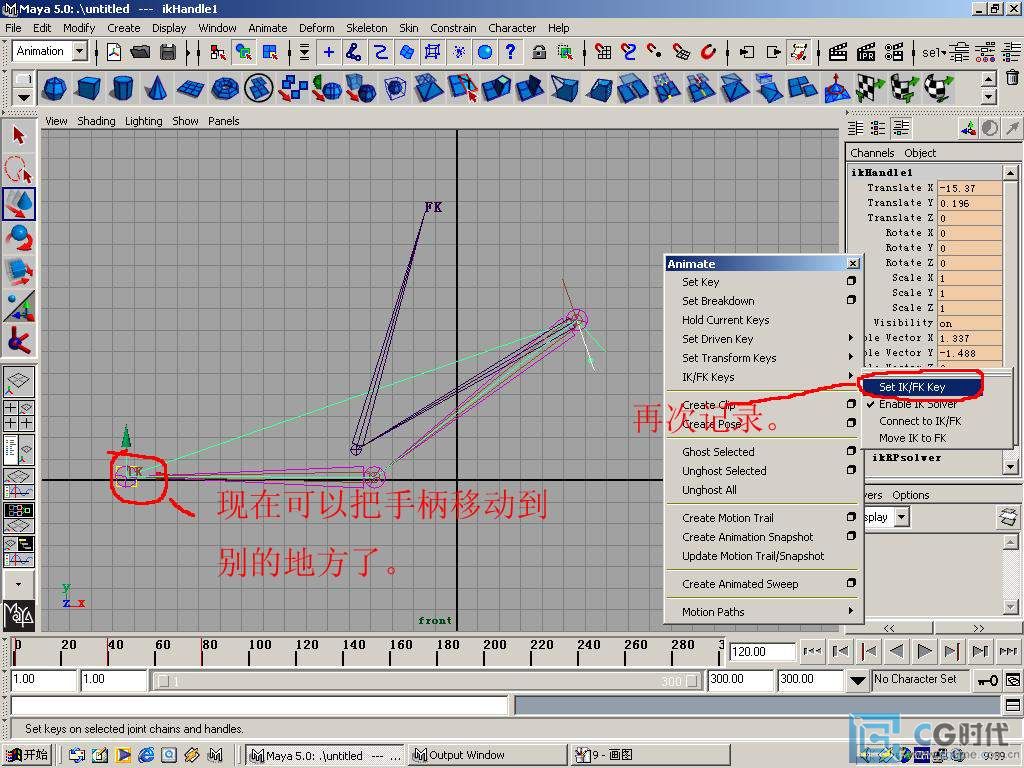Viewport: 1024px width, 768px height.
Task: Open Output Window from taskbar
Action: tap(486, 756)
